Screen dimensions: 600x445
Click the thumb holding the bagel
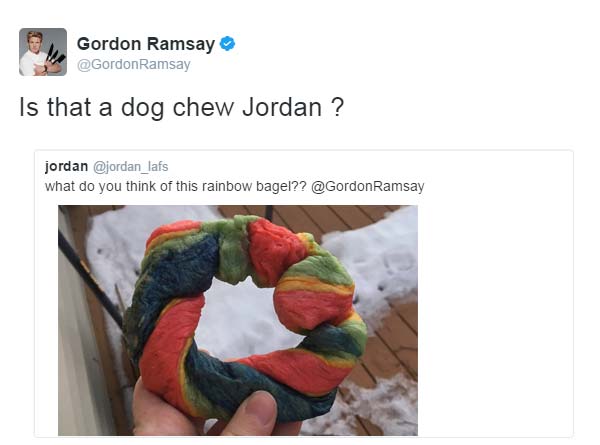coord(254,413)
